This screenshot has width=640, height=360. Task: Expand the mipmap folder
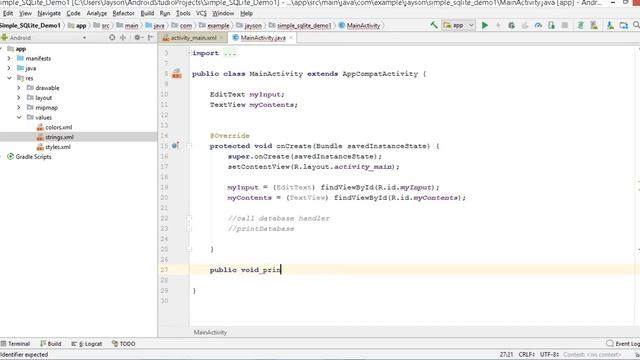tap(19, 107)
